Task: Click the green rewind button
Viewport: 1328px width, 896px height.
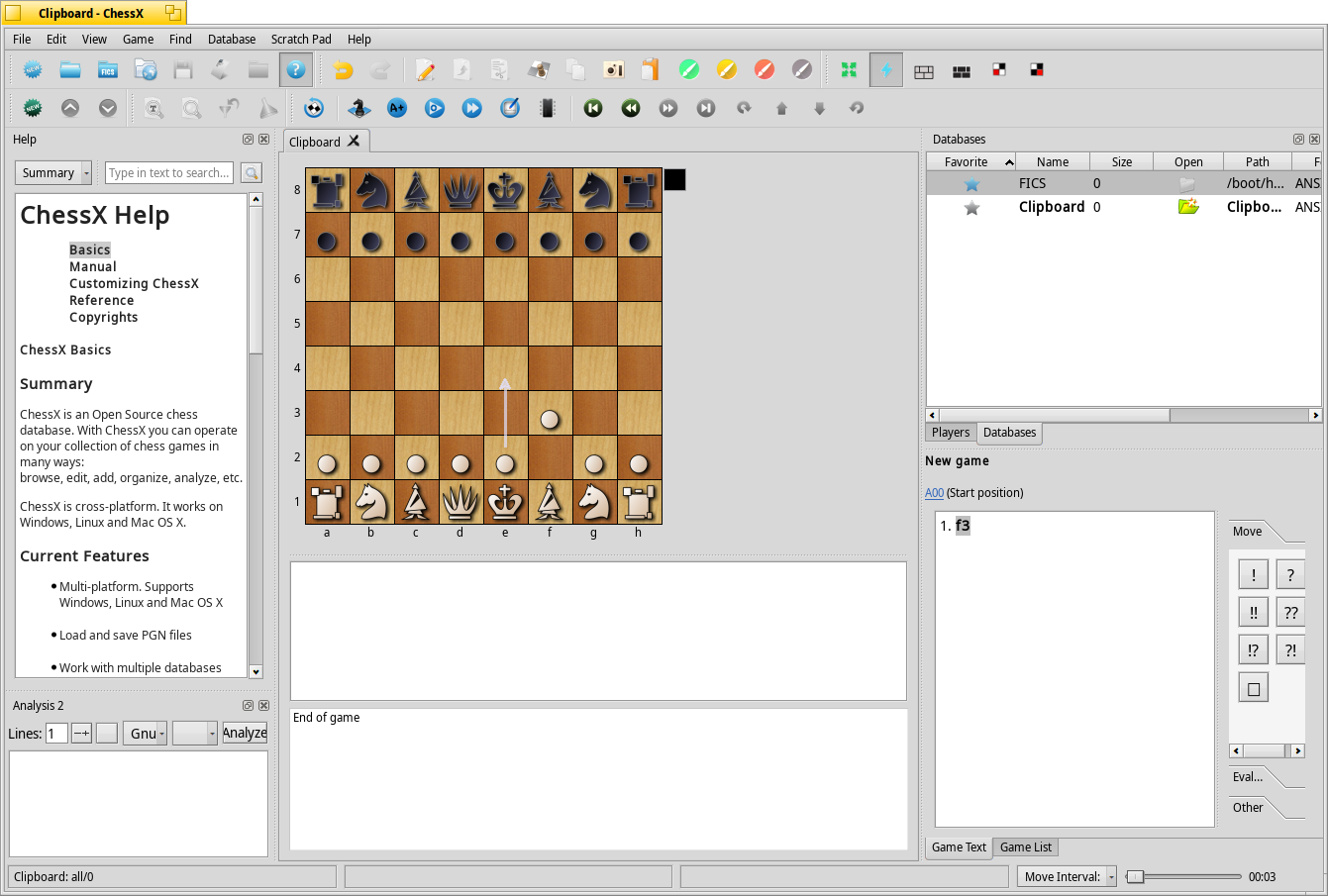Action: [x=631, y=108]
